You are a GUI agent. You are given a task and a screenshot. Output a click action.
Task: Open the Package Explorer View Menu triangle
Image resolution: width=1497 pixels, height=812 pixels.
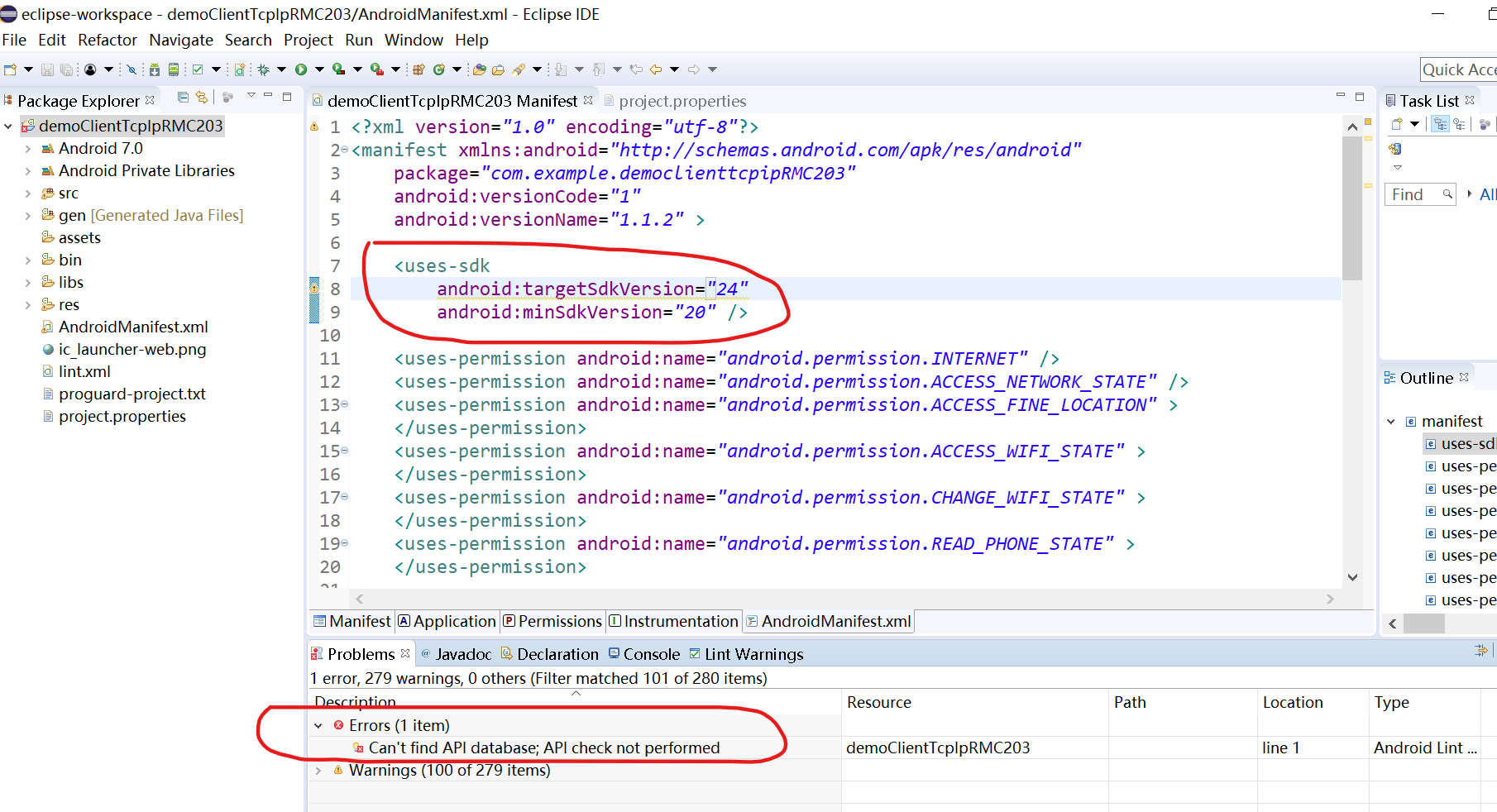(251, 96)
